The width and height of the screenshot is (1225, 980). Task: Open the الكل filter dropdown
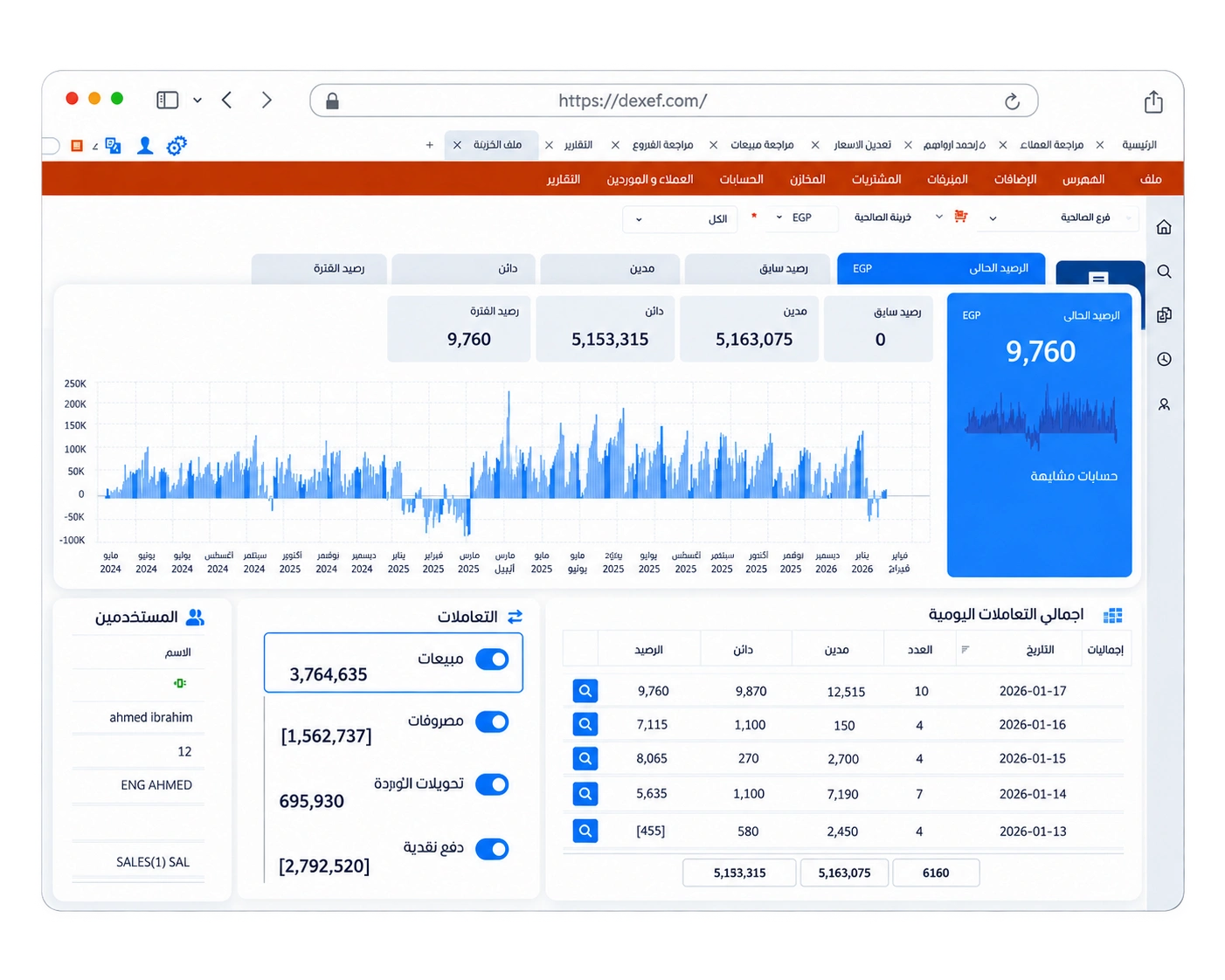(680, 219)
